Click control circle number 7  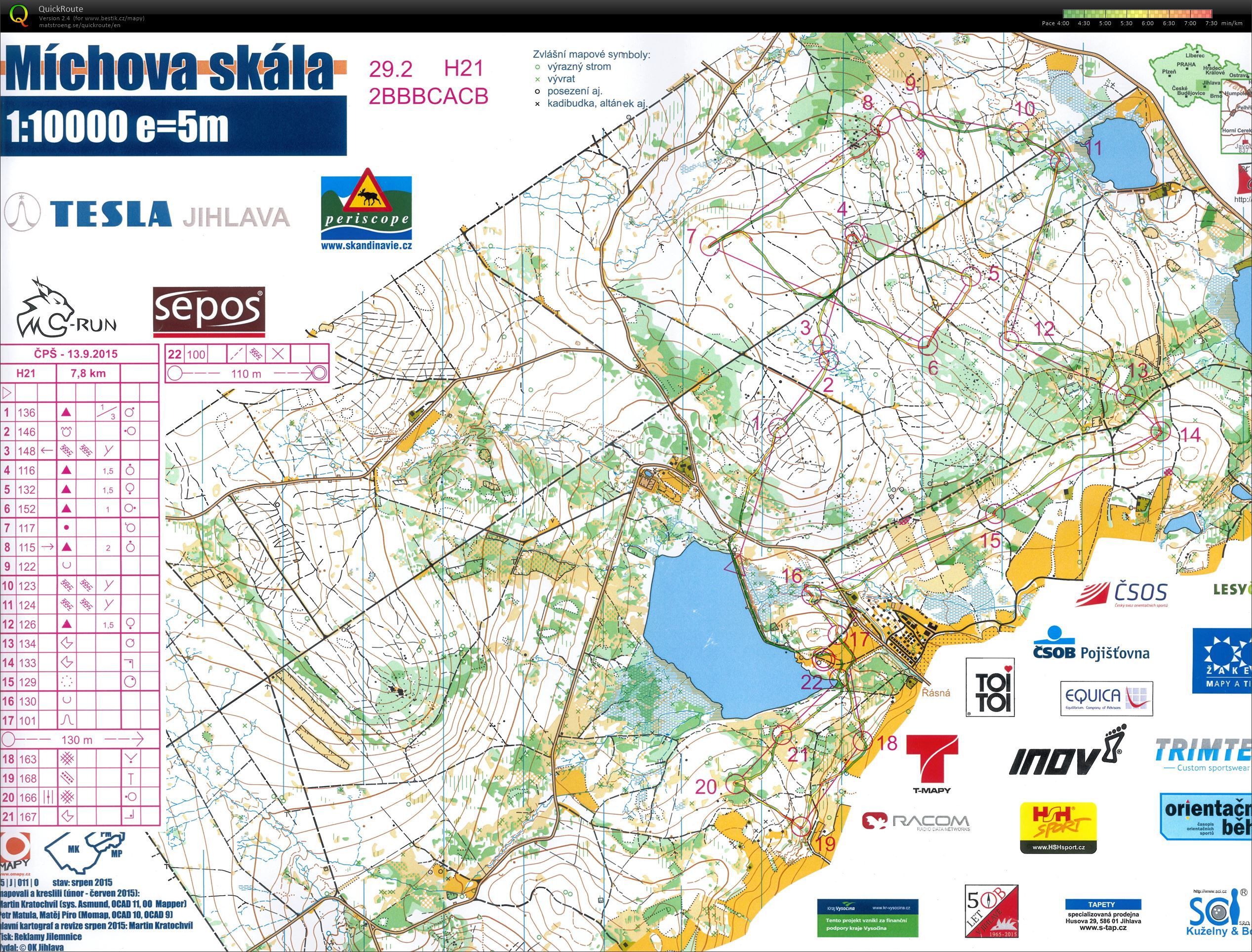[710, 245]
